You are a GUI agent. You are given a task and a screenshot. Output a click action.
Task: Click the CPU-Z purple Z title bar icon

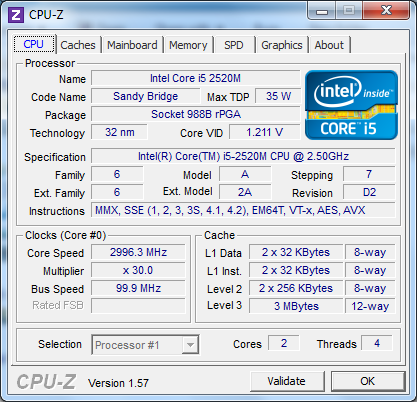tap(16, 15)
